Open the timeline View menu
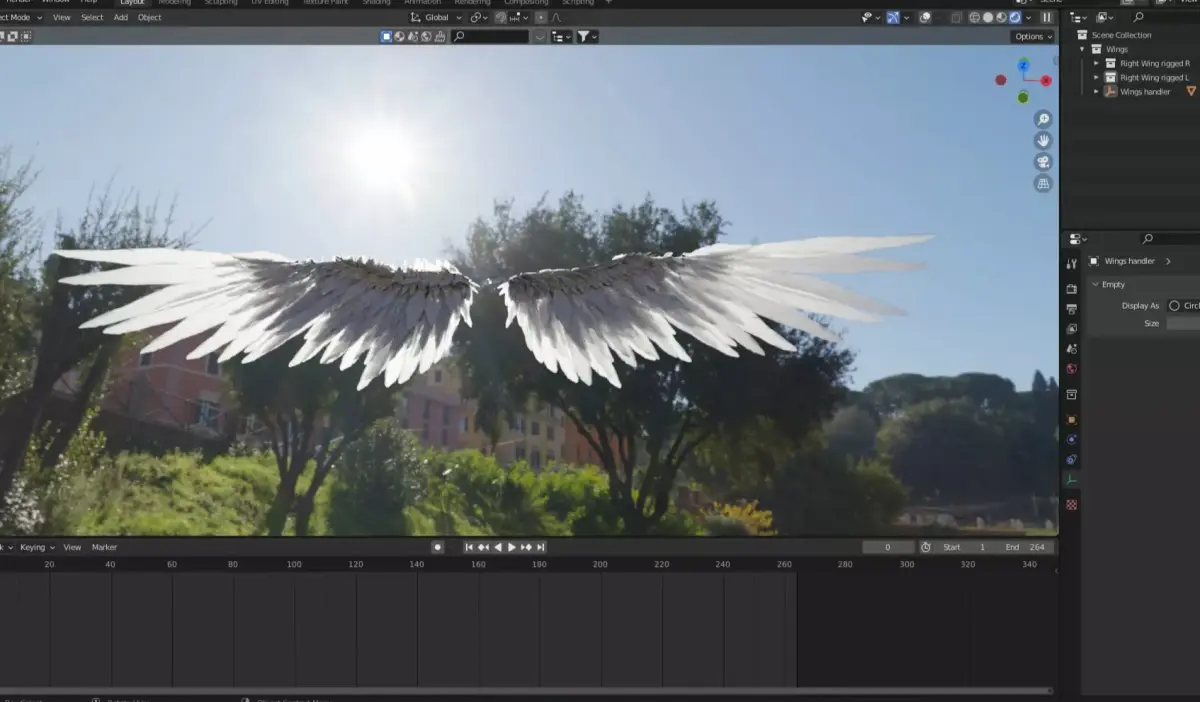 pos(72,547)
